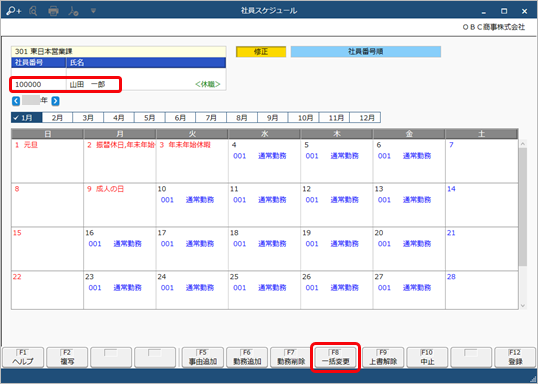Click the green <休職> status label
538x384 pixels.
[208, 84]
